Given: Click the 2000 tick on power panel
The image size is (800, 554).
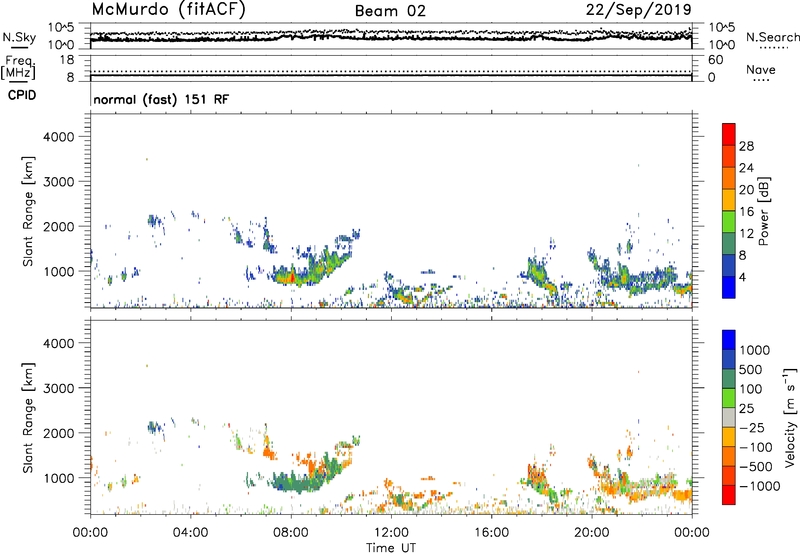Looking at the screenshot, I should point(59,226).
